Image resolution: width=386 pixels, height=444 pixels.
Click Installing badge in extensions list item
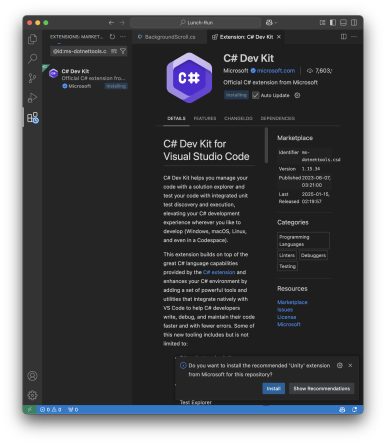(x=116, y=86)
